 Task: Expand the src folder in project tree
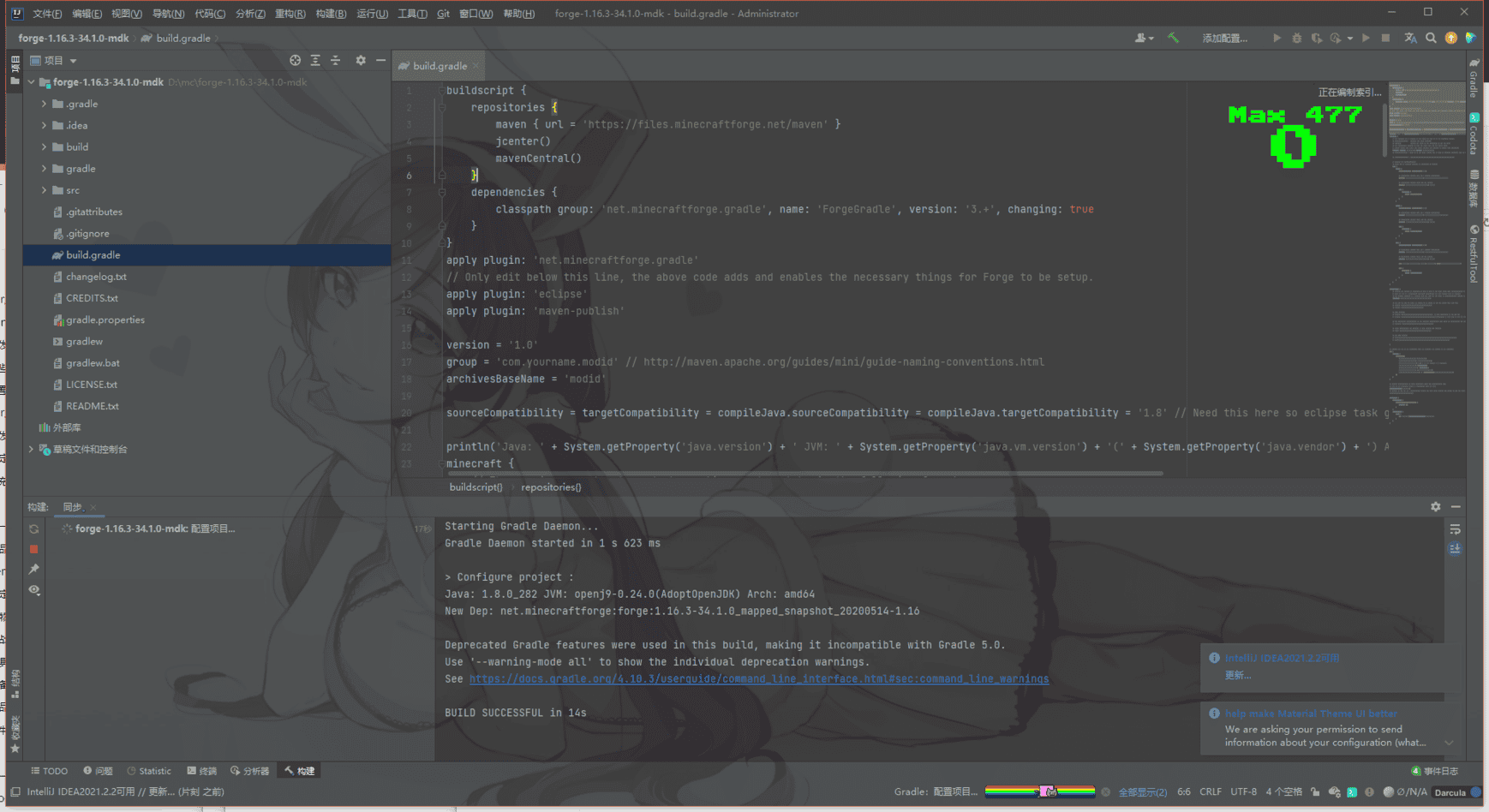pos(44,190)
